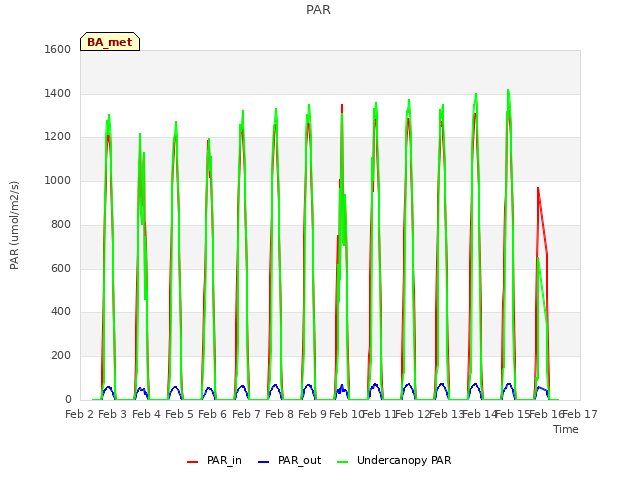Click the 800 y-axis tick label
The height and width of the screenshot is (480, 640).
point(61,224)
